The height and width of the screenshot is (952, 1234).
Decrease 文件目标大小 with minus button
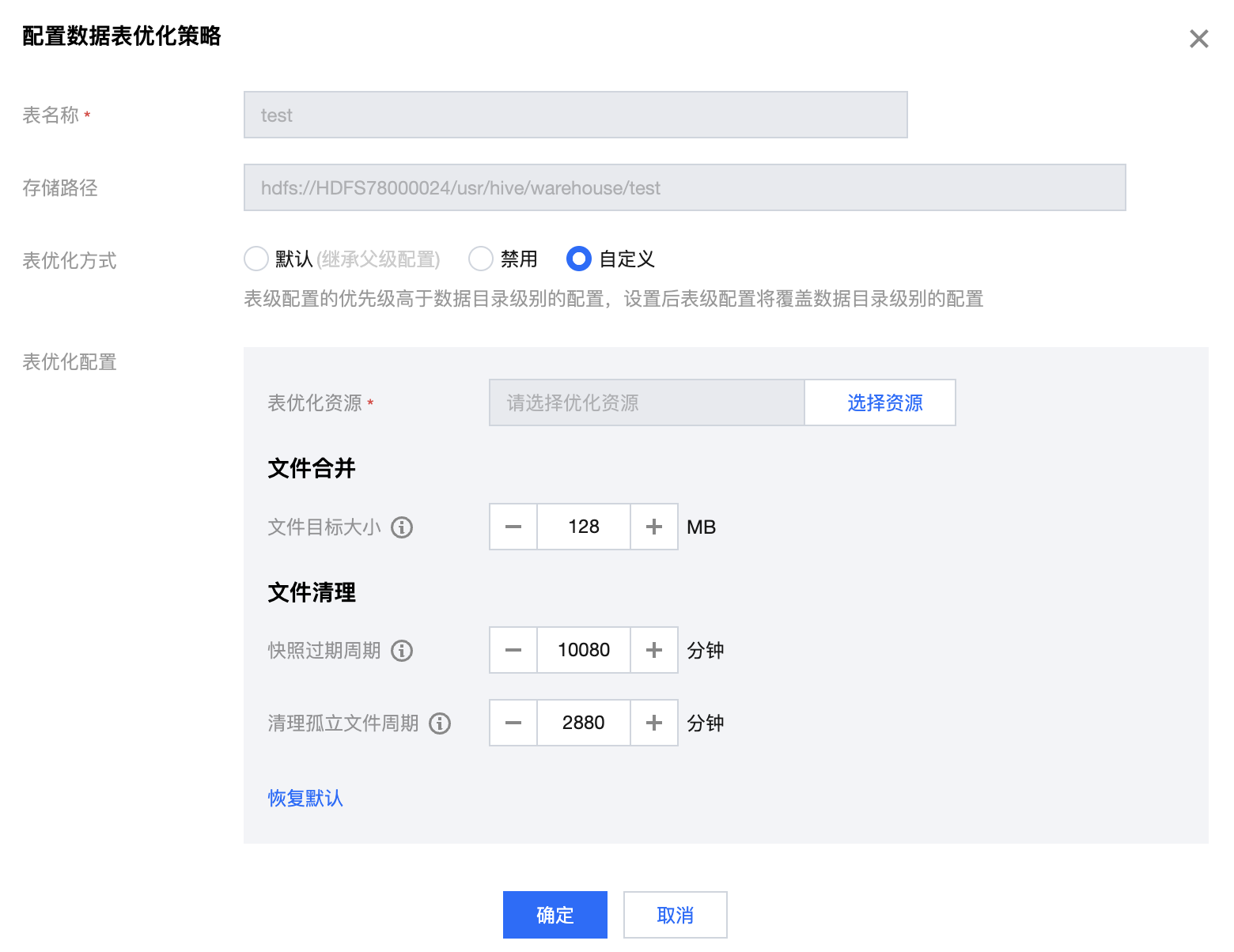coord(513,527)
